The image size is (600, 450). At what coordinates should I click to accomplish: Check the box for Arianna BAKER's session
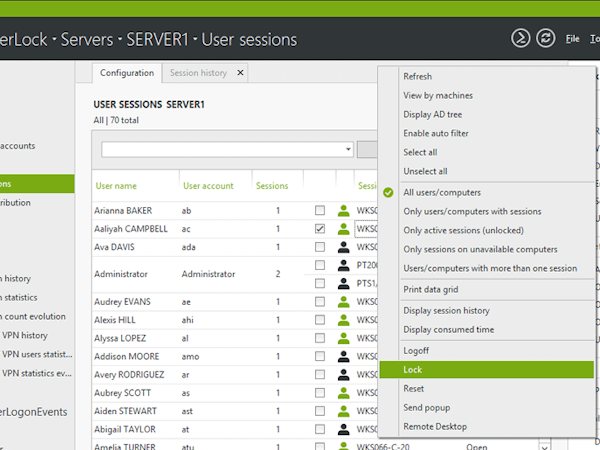click(320, 210)
